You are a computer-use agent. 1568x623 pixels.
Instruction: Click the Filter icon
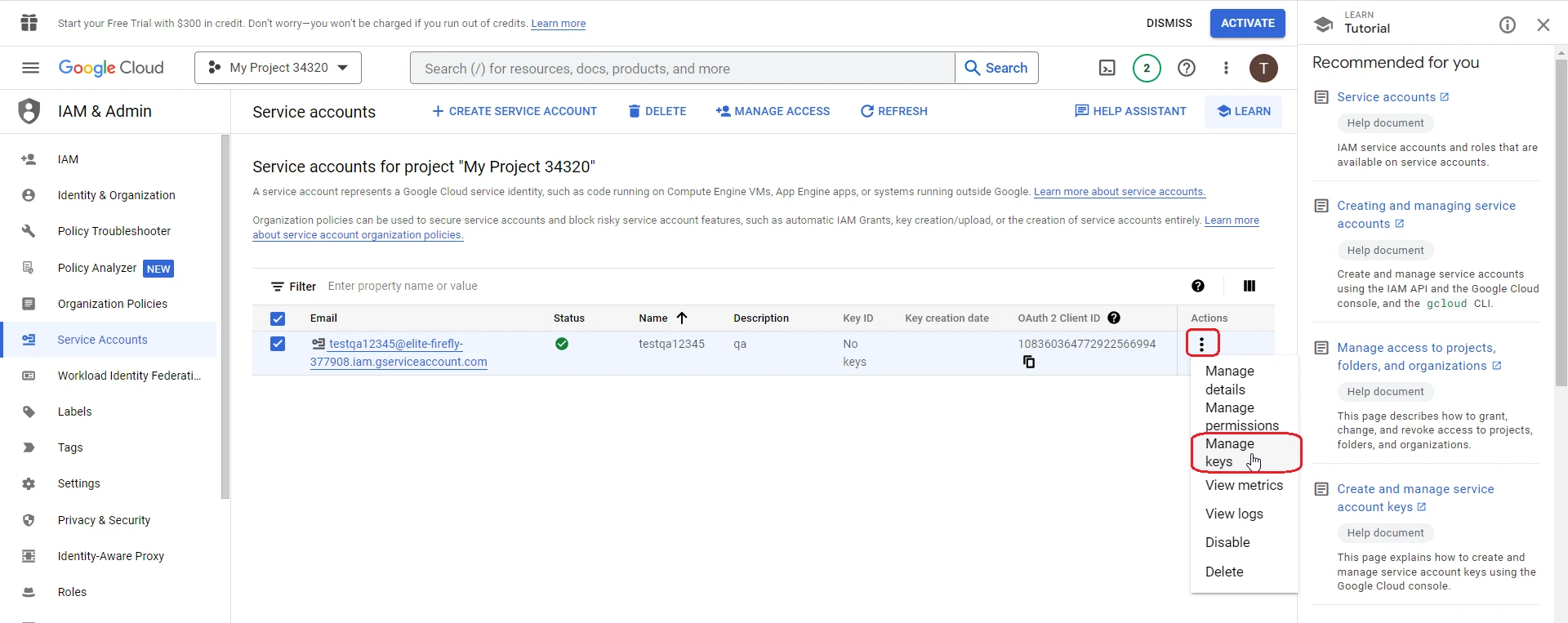(x=278, y=287)
